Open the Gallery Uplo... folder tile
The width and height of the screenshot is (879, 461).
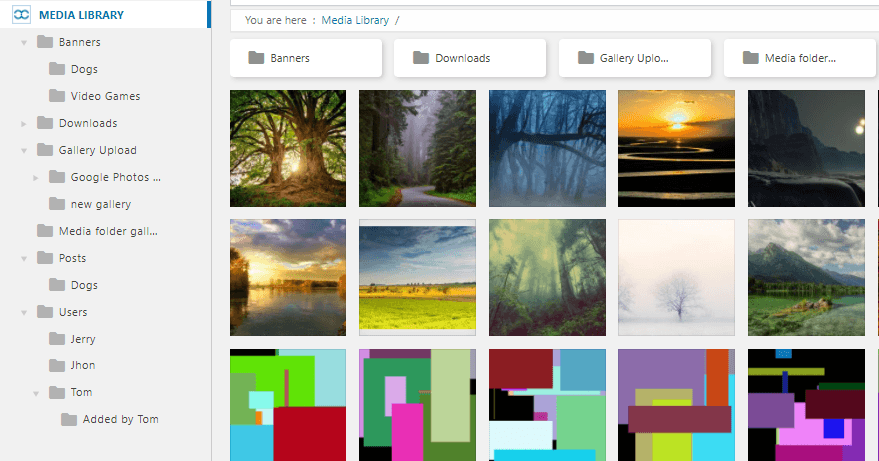[x=635, y=58]
